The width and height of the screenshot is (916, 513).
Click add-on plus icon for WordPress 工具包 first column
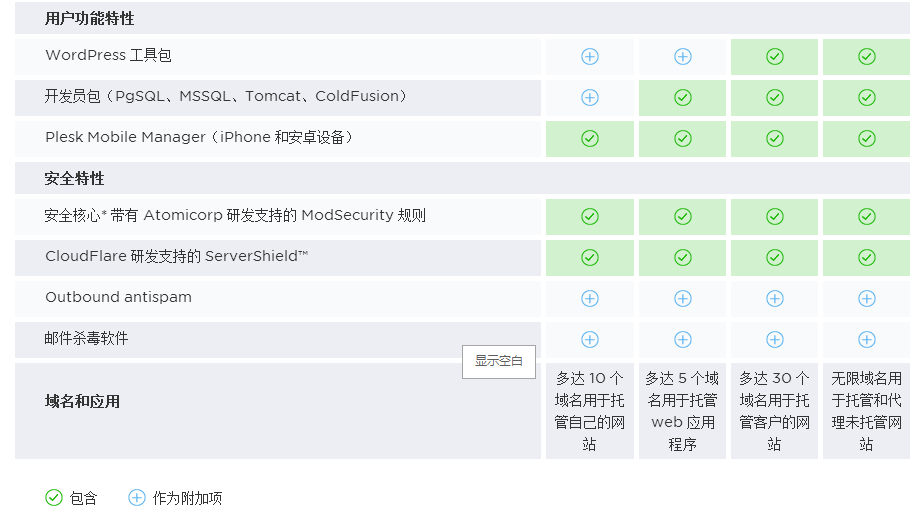pos(589,57)
